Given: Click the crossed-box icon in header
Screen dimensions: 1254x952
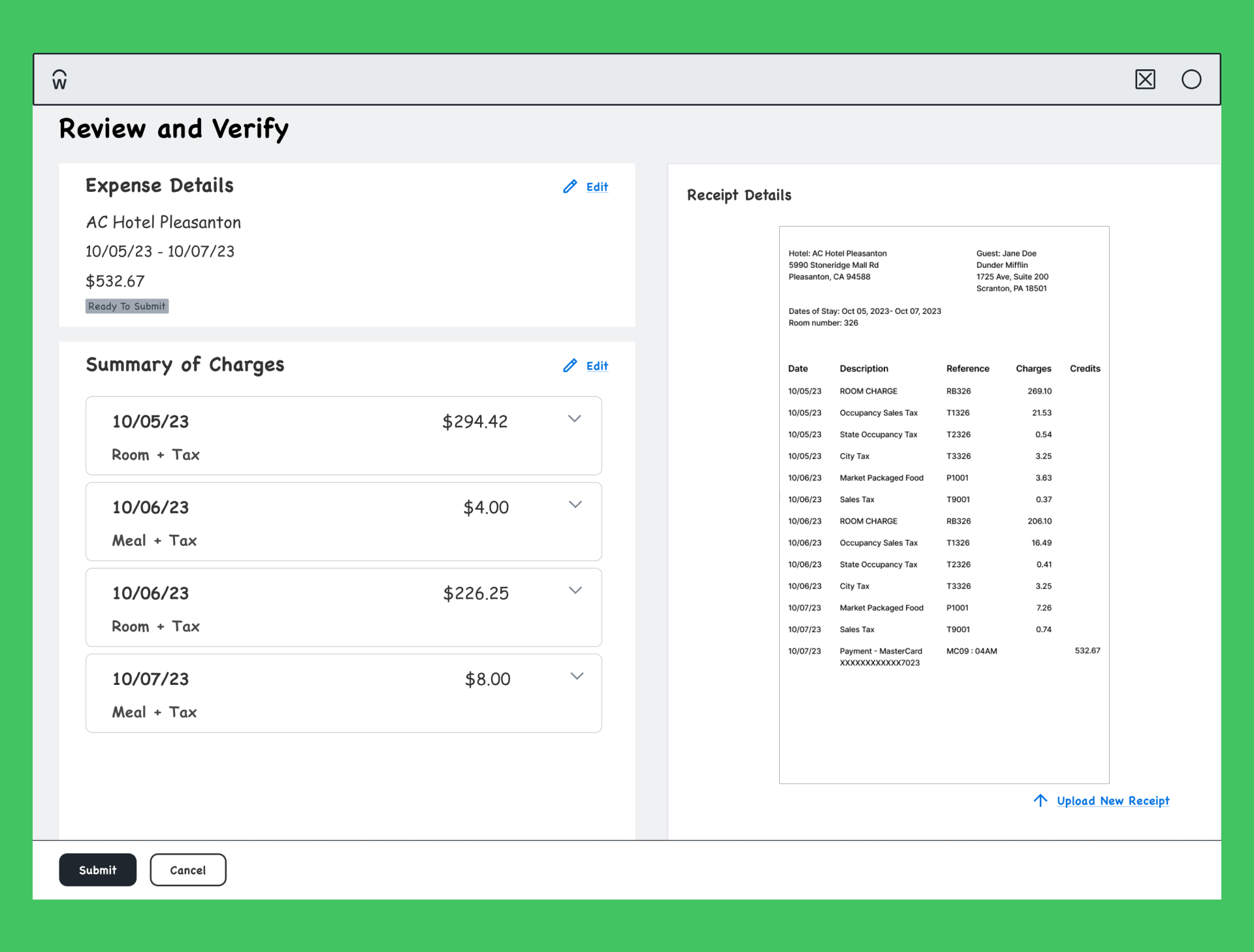Looking at the screenshot, I should pos(1145,80).
